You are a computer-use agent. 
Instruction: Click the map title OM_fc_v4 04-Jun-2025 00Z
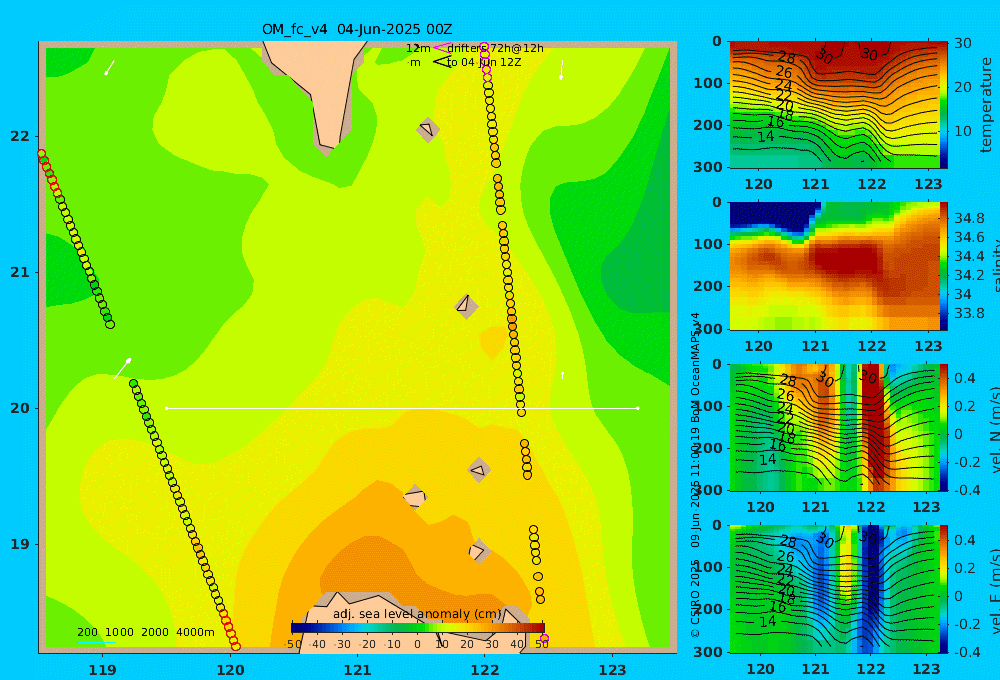click(357, 29)
